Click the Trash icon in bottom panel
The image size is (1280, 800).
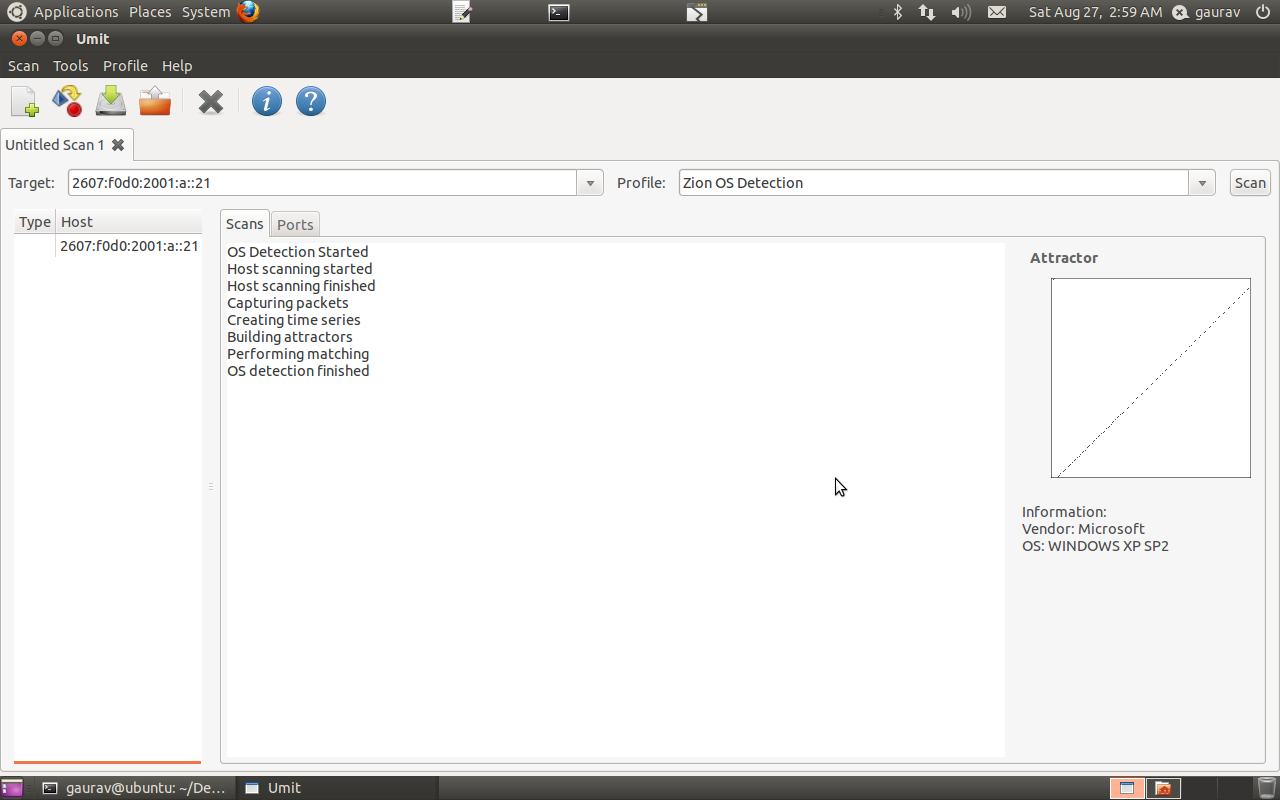(x=1267, y=788)
